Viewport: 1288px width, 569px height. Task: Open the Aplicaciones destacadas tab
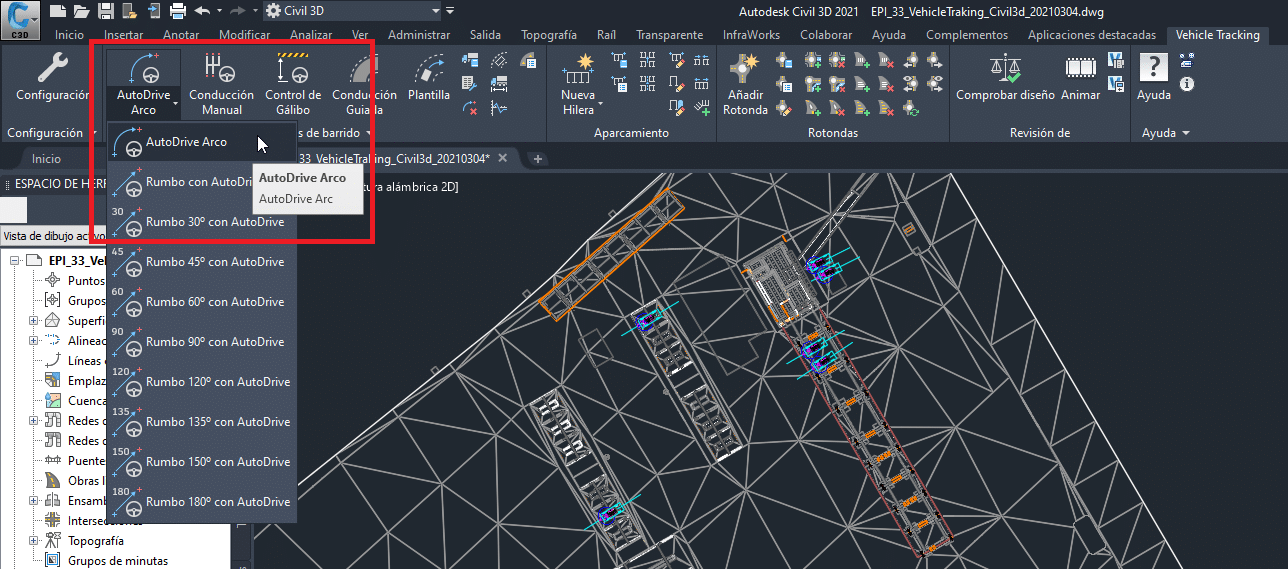(1092, 35)
